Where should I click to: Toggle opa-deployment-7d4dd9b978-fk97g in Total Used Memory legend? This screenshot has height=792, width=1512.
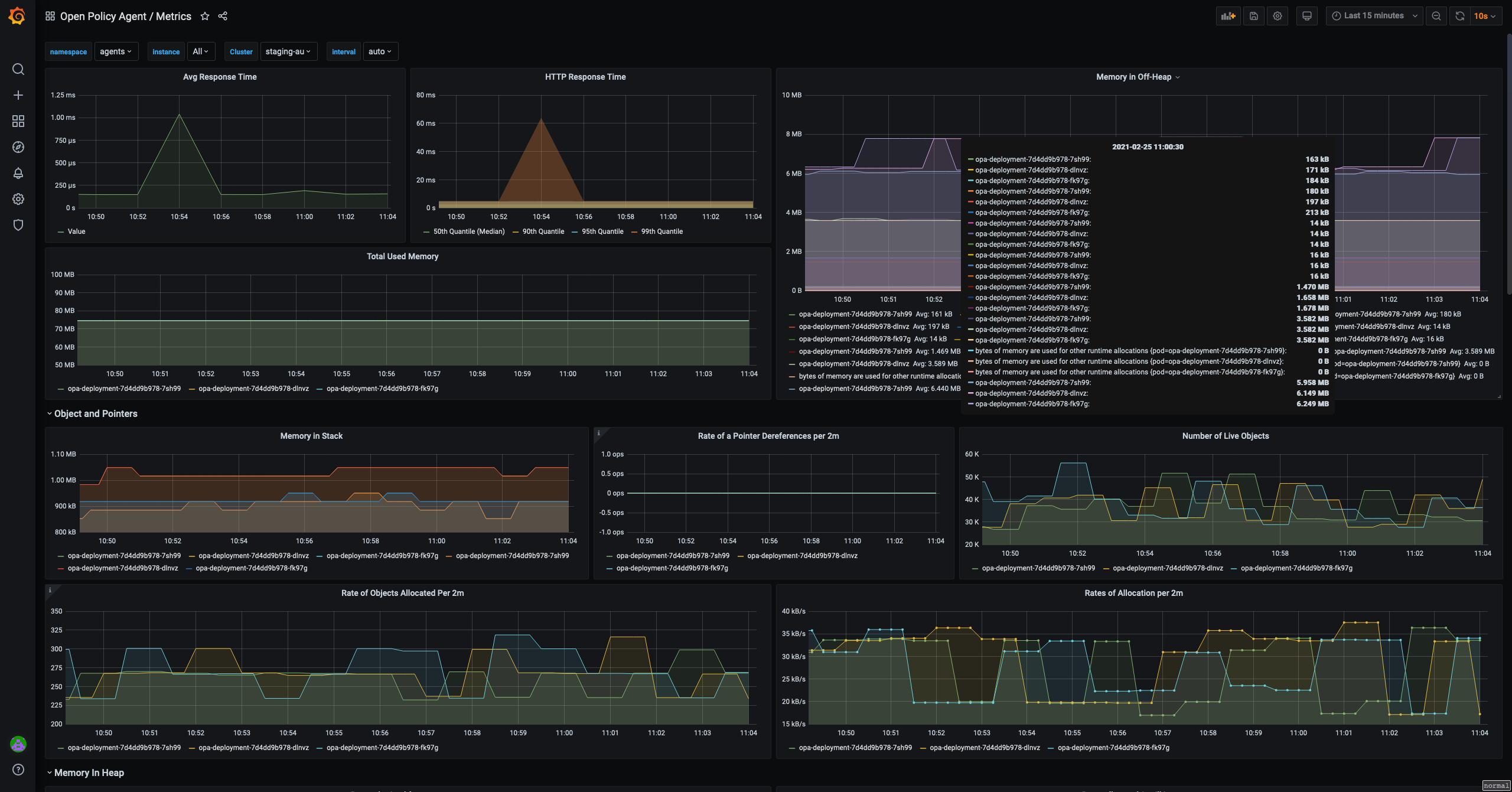382,389
